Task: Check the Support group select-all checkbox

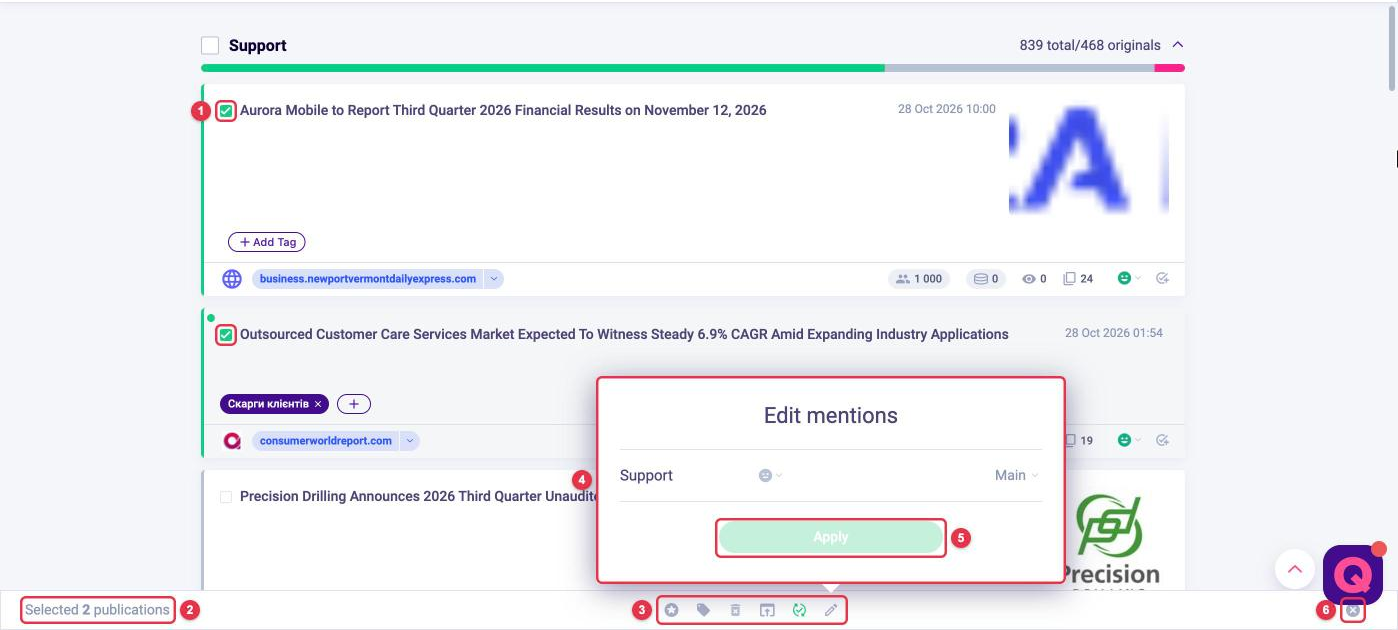Action: (x=210, y=46)
